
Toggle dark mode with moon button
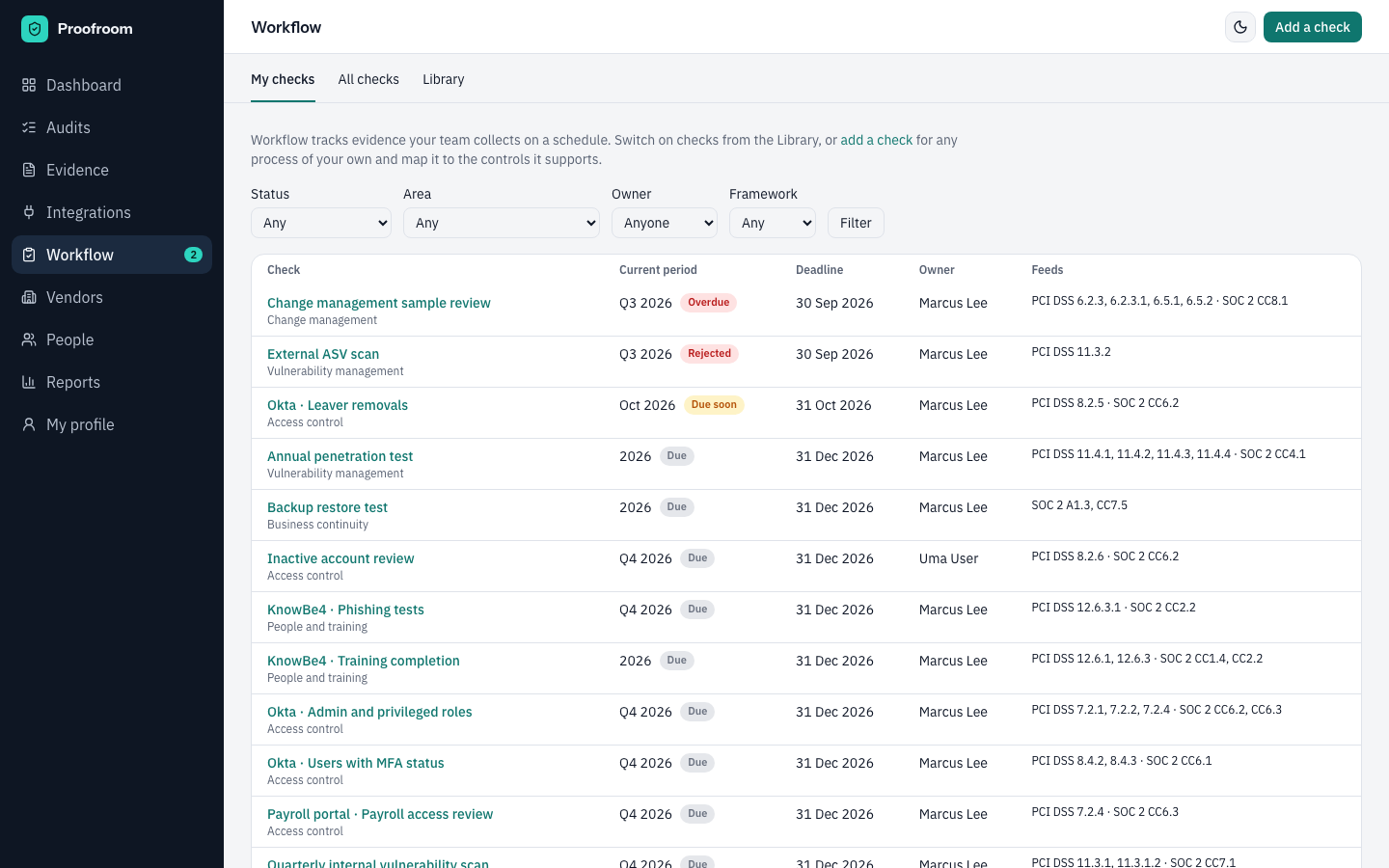[1240, 27]
